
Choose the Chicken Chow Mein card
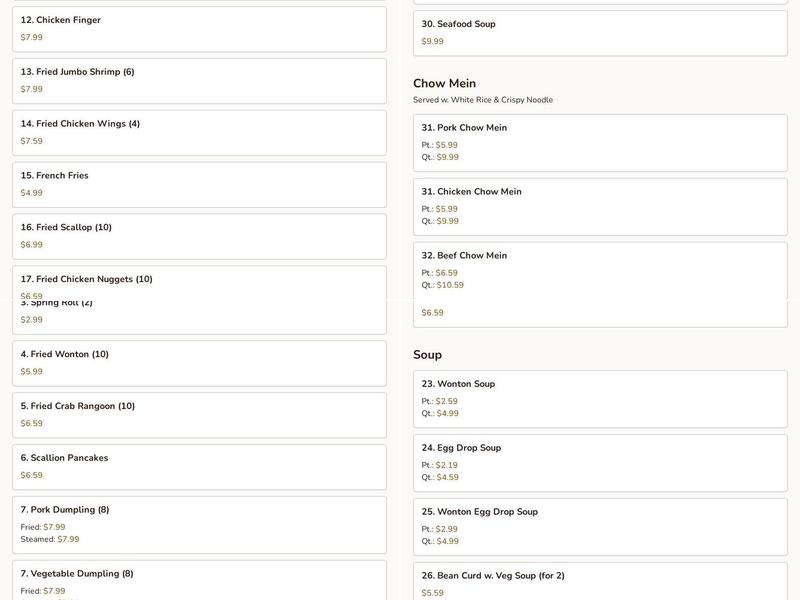click(600, 207)
